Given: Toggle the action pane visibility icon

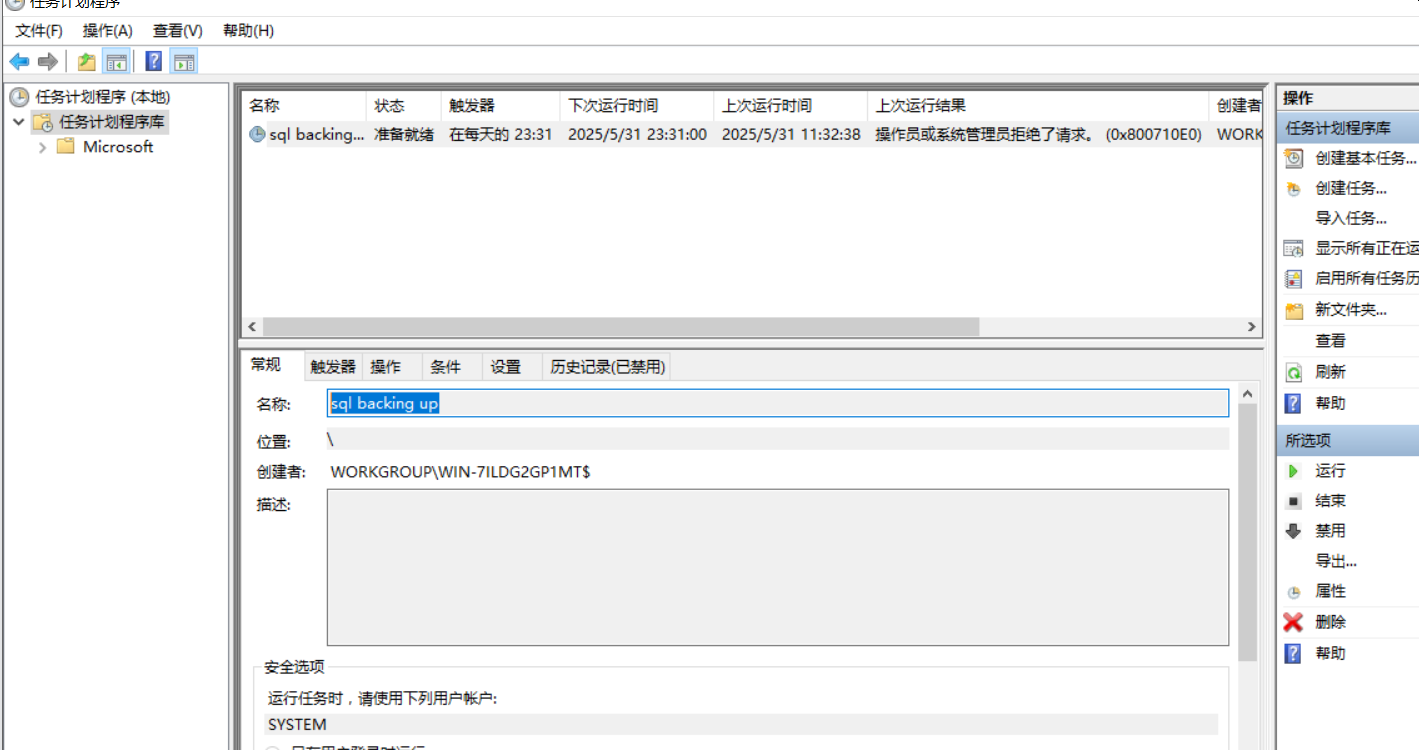Looking at the screenshot, I should click(x=182, y=60).
